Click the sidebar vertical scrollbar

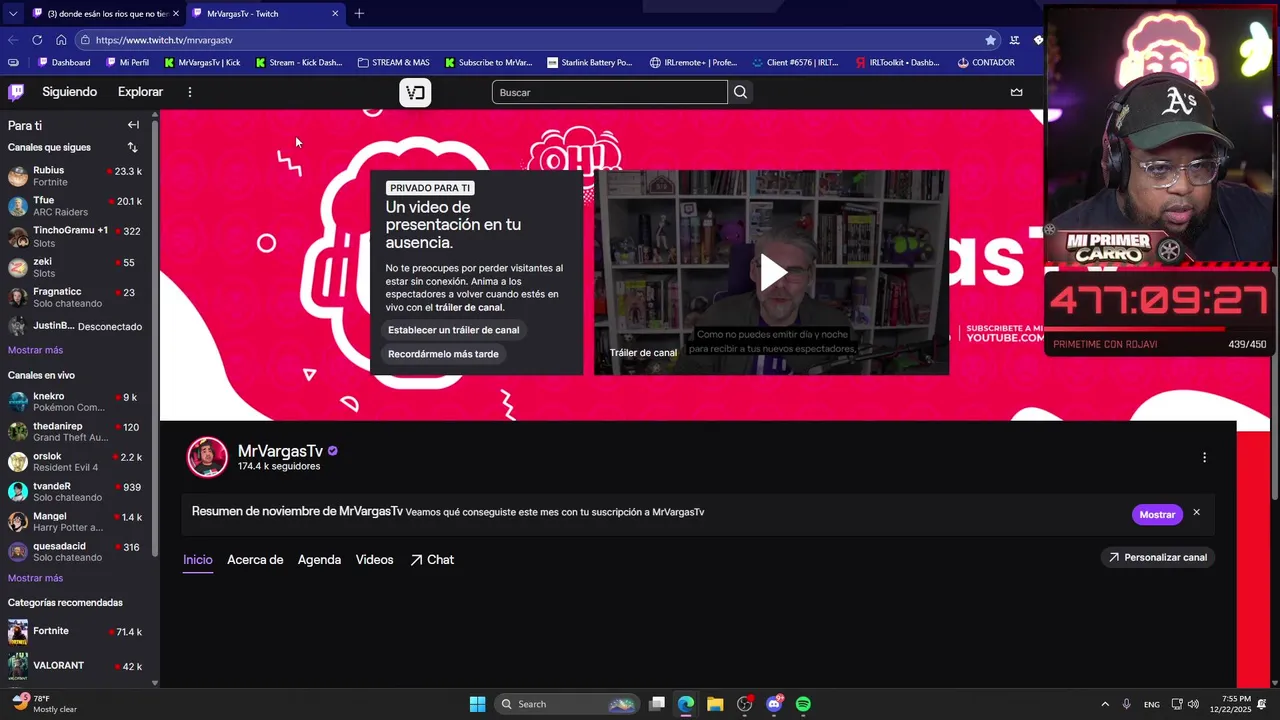pos(155,340)
